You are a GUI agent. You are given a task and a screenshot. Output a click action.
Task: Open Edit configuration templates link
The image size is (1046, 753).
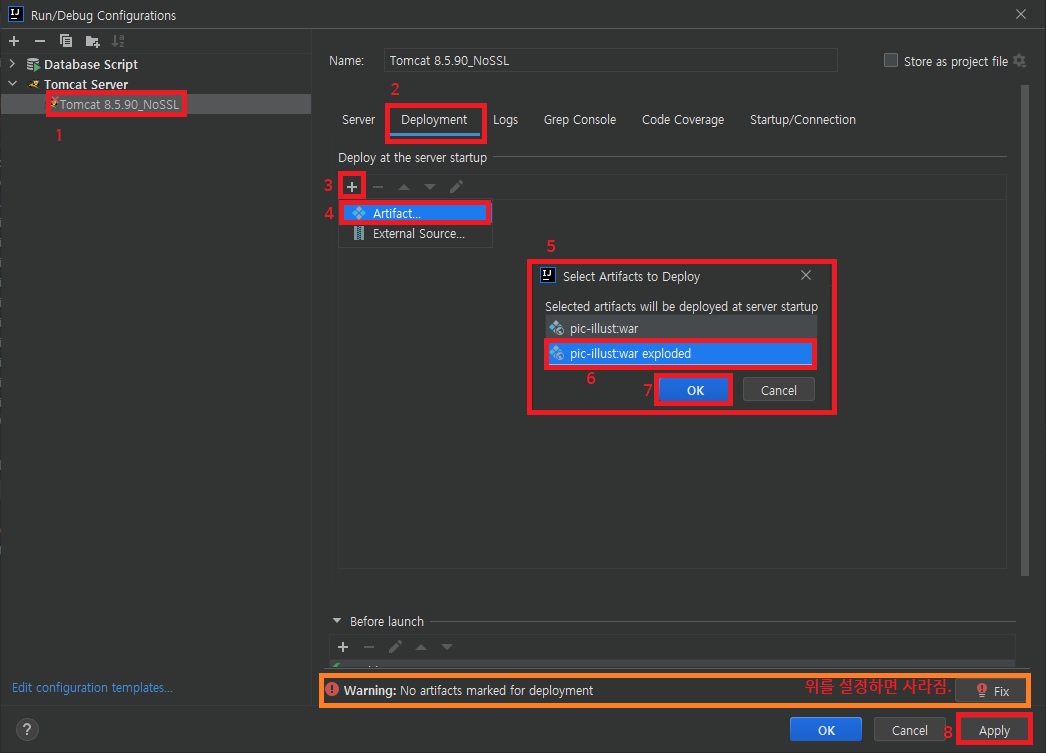92,688
